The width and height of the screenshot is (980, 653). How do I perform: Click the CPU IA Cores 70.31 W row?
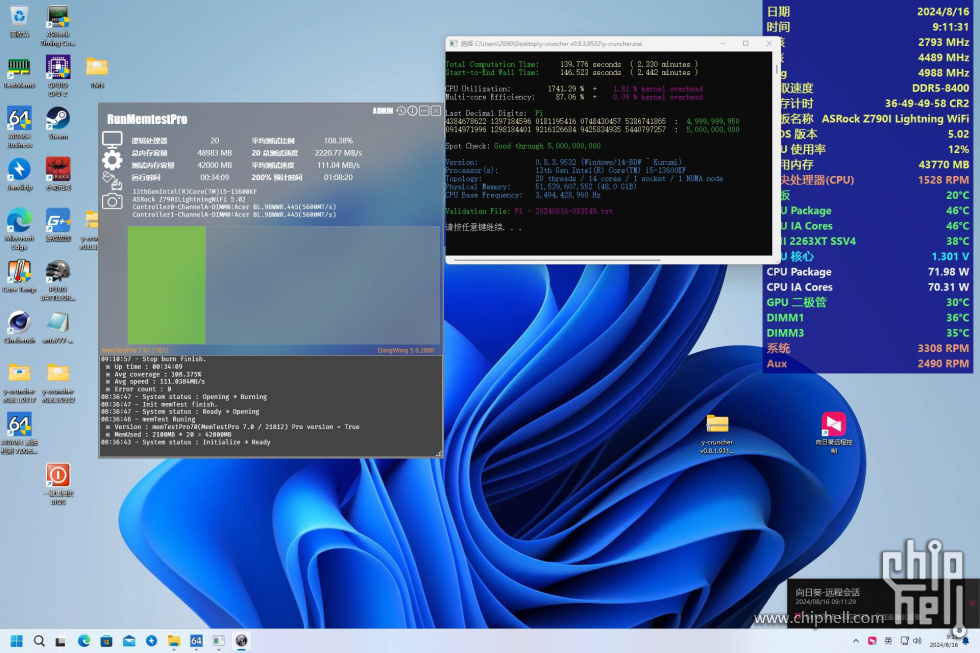pos(868,287)
